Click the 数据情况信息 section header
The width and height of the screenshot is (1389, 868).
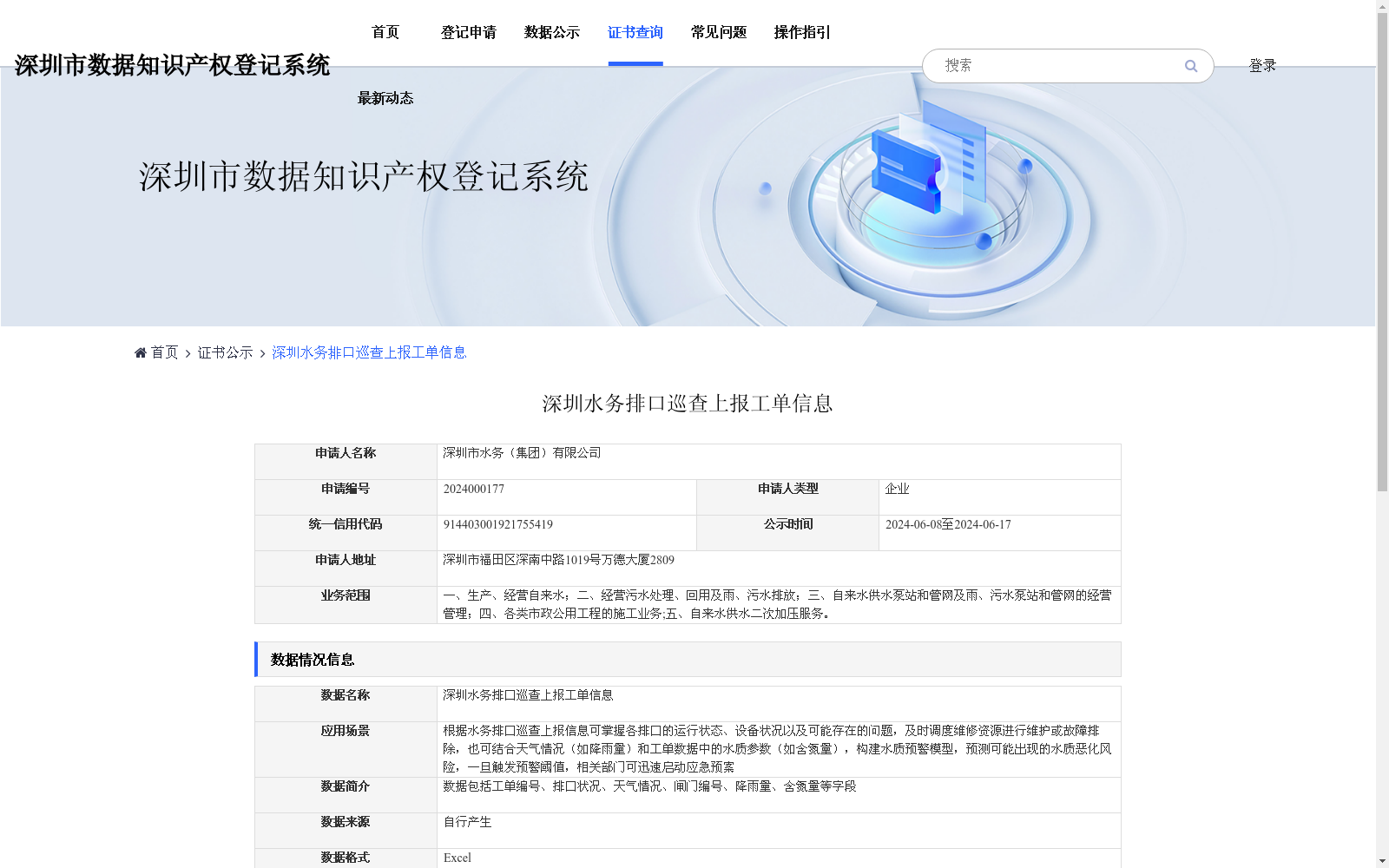click(688, 660)
